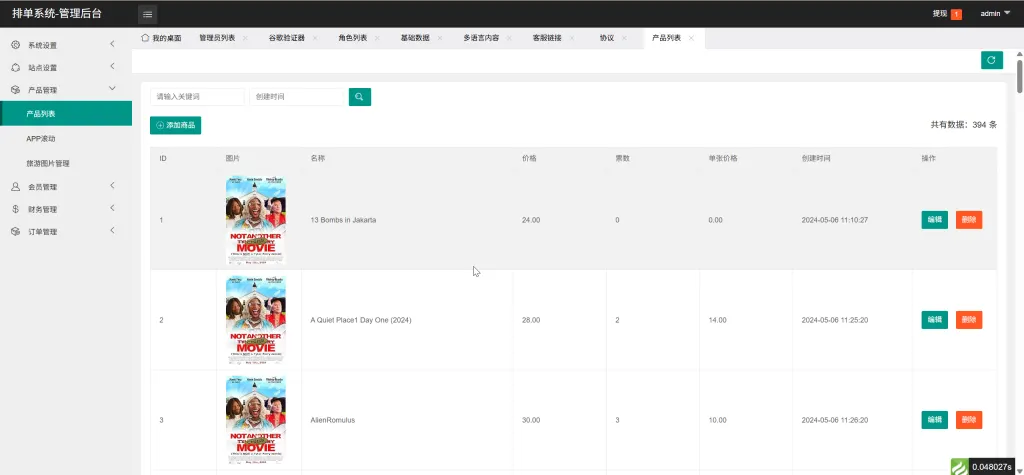1024x475 pixels.
Task: Switch to the 客服链接 tab
Action: 547,39
